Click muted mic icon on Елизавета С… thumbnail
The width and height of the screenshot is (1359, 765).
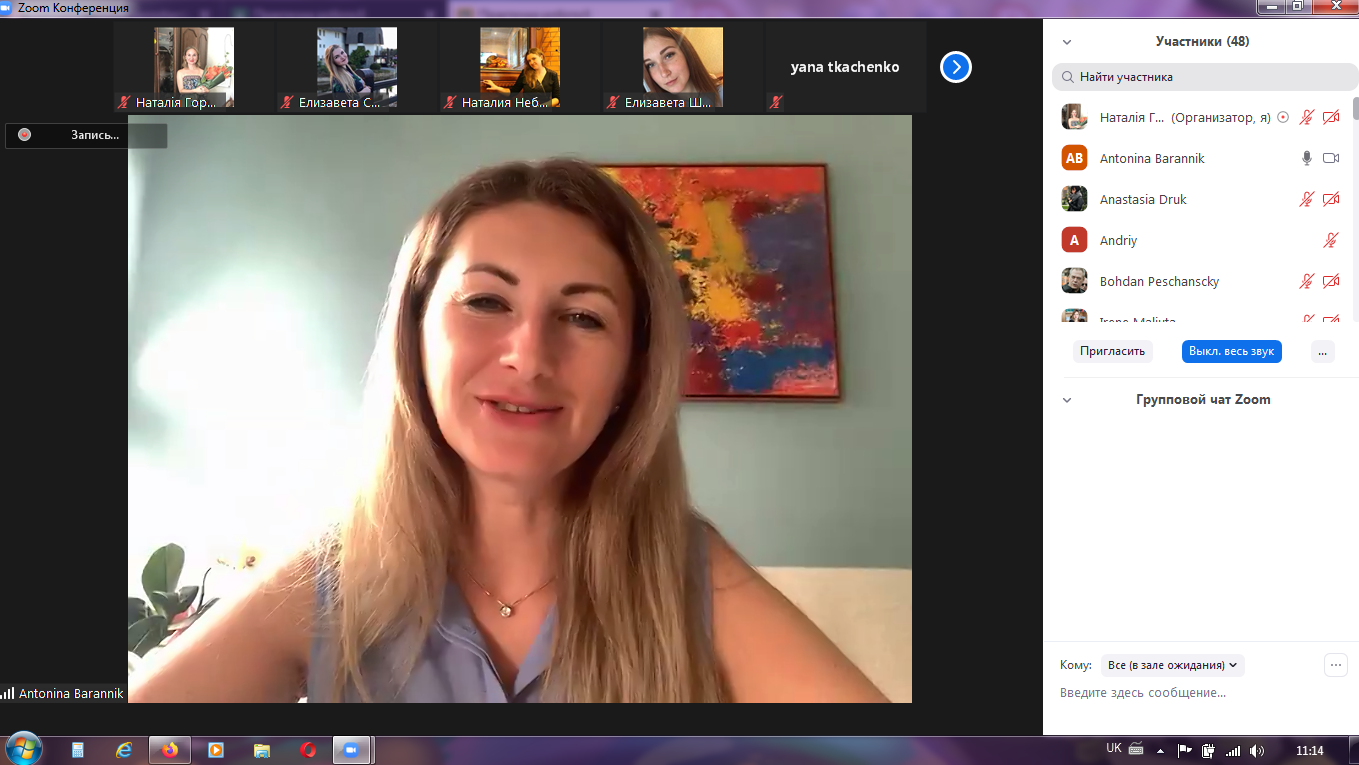click(288, 102)
